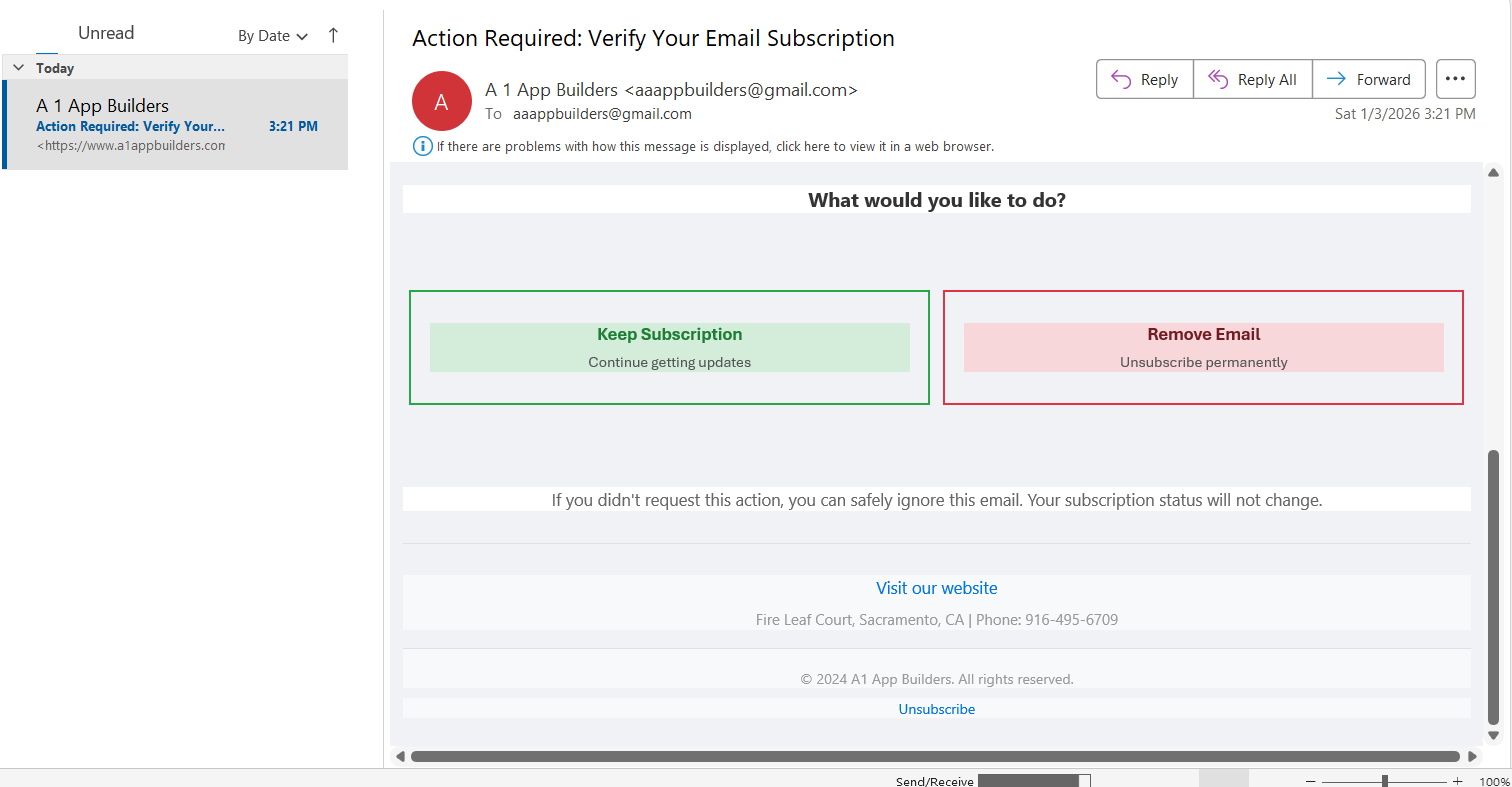Click the vertical scrollbar down arrow
The image size is (1512, 787).
click(1493, 735)
